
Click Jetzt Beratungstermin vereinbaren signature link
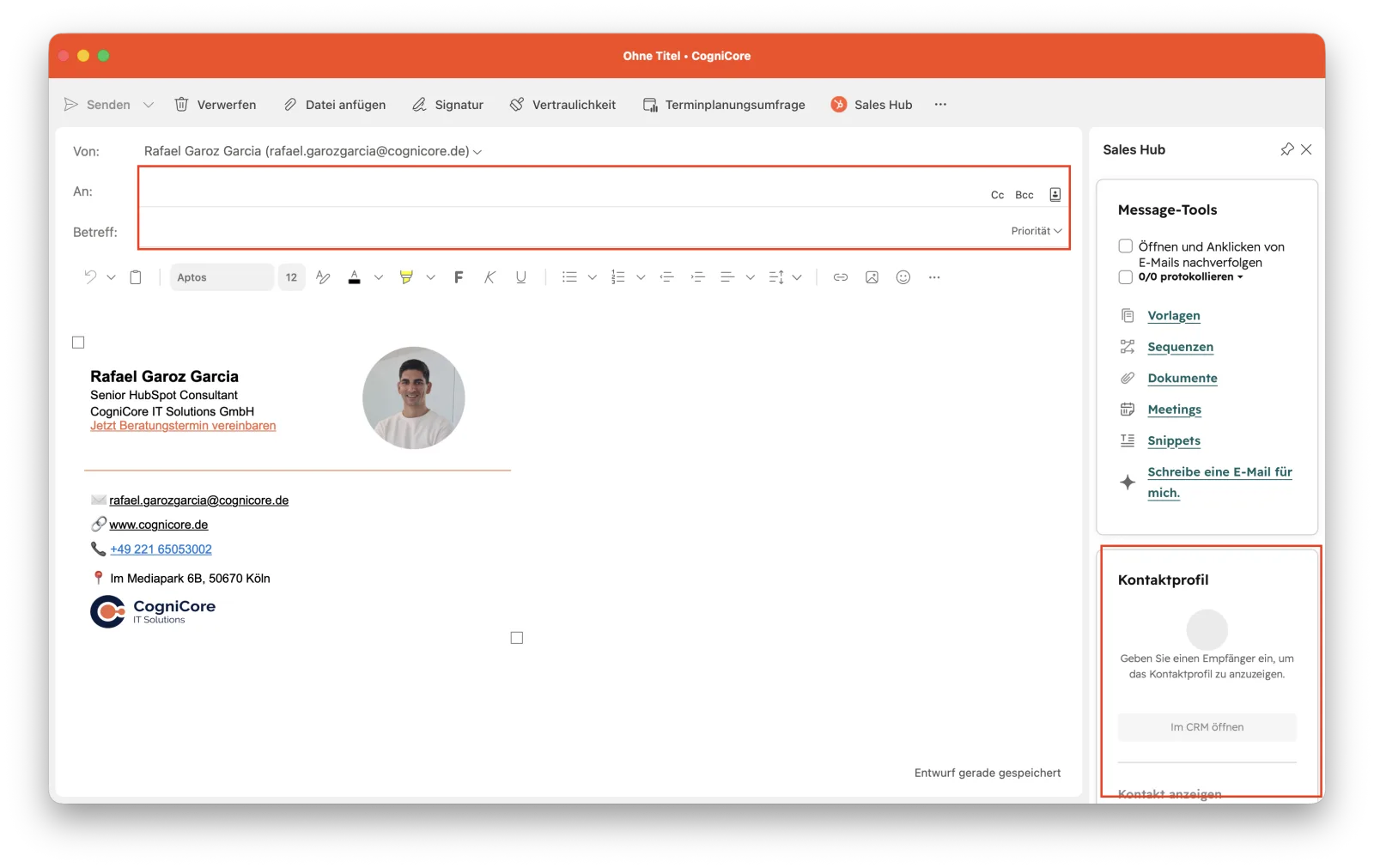pyautogui.click(x=183, y=426)
